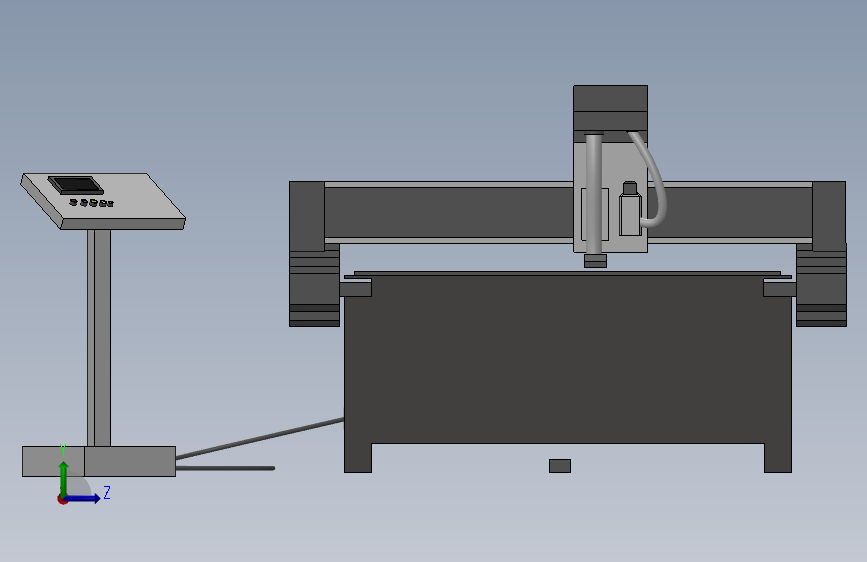Select the green button on the control console

(x=84, y=202)
